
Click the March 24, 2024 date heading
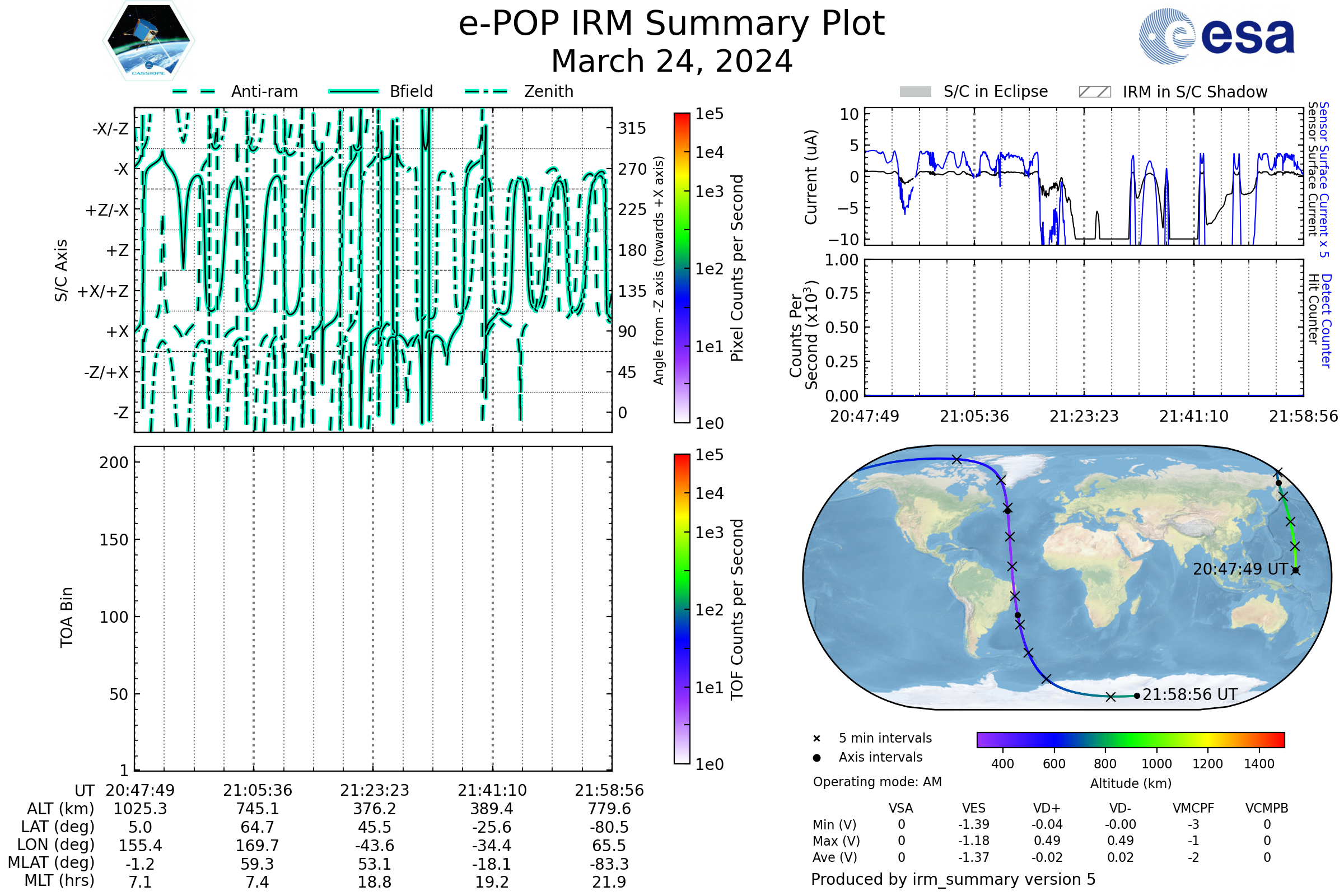(671, 62)
